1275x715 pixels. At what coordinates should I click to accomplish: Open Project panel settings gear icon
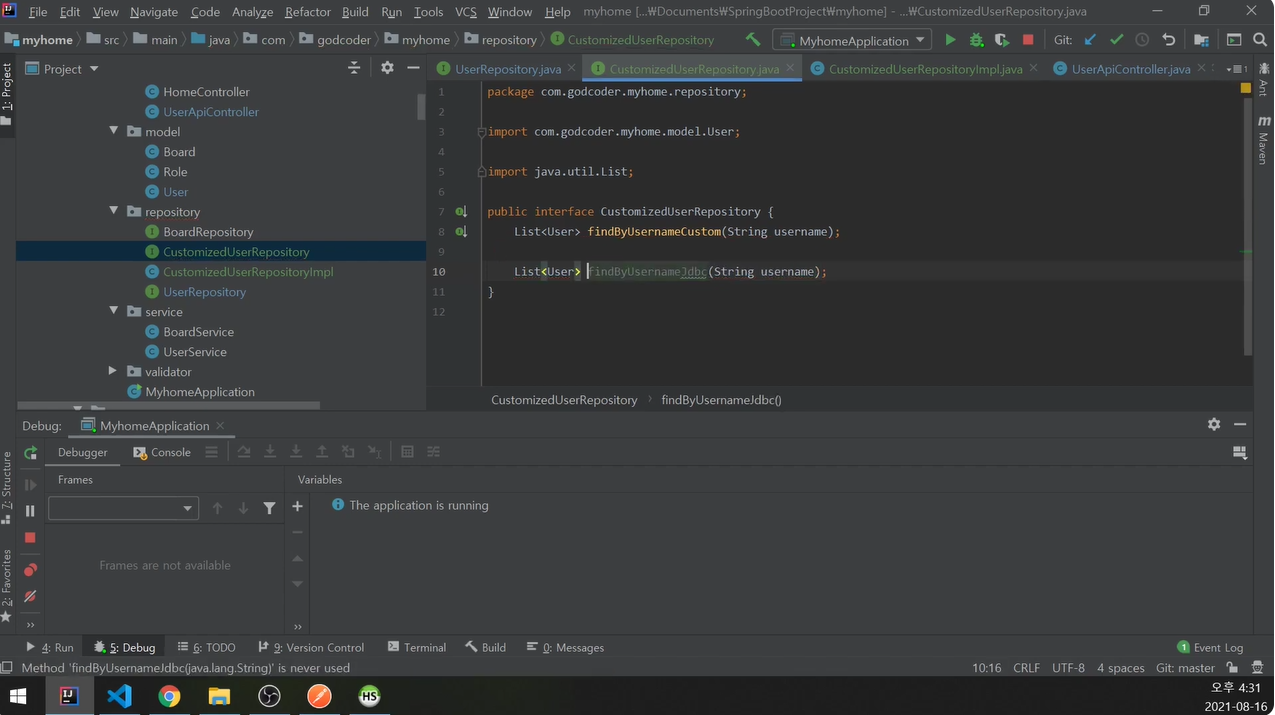pyautogui.click(x=387, y=68)
